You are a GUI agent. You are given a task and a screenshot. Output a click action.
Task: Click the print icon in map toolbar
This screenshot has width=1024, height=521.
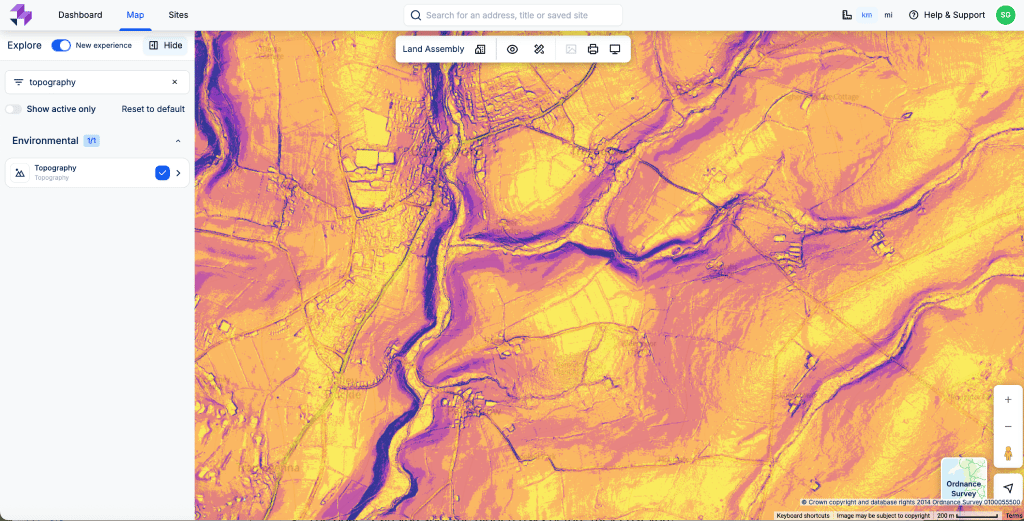tap(593, 49)
